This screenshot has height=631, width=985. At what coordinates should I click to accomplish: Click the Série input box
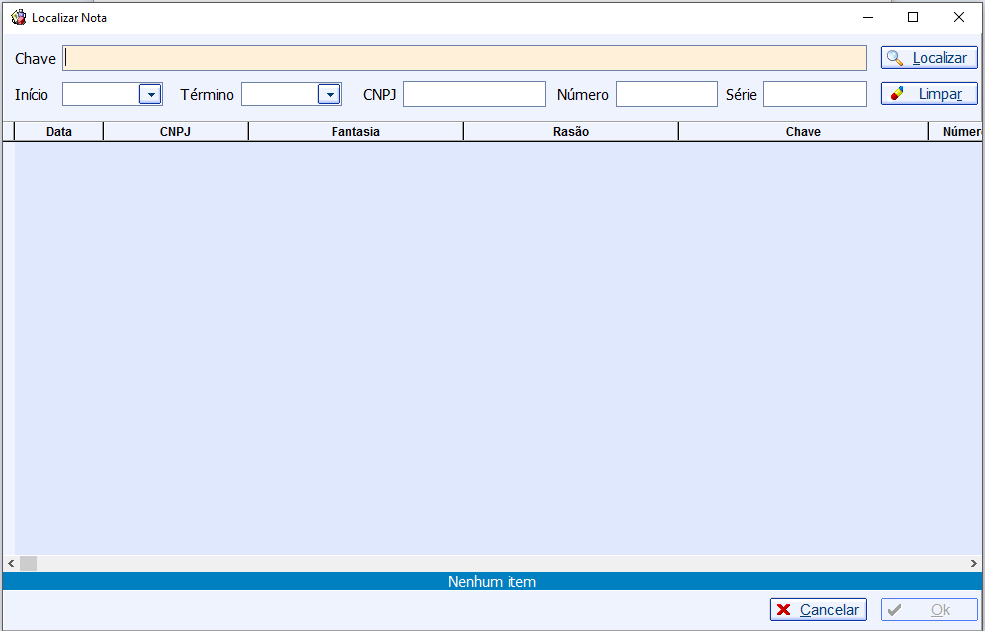pos(814,94)
